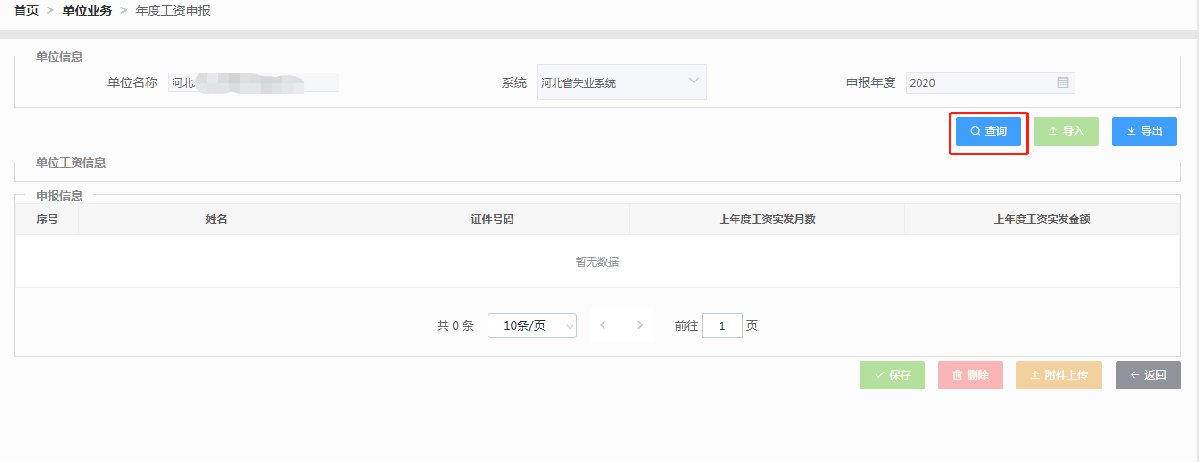1200x463 pixels.
Task: Open the 10条/页 page size dropdown
Action: 532,325
